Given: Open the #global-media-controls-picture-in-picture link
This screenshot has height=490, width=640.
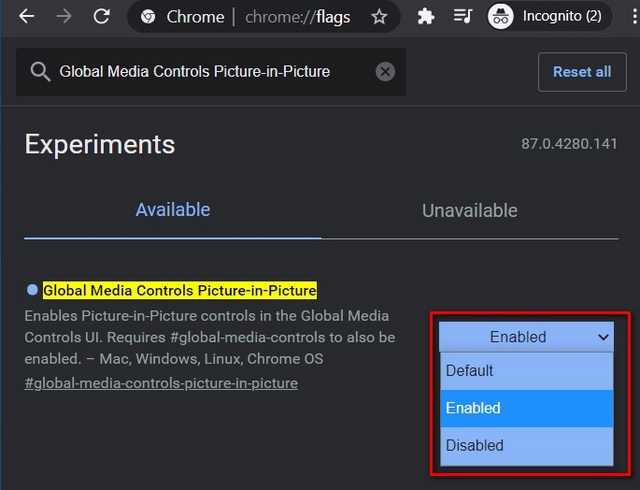Looking at the screenshot, I should (161, 383).
